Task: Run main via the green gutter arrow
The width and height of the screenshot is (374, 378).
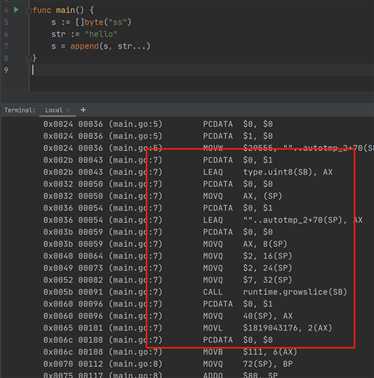Action: click(x=16, y=10)
